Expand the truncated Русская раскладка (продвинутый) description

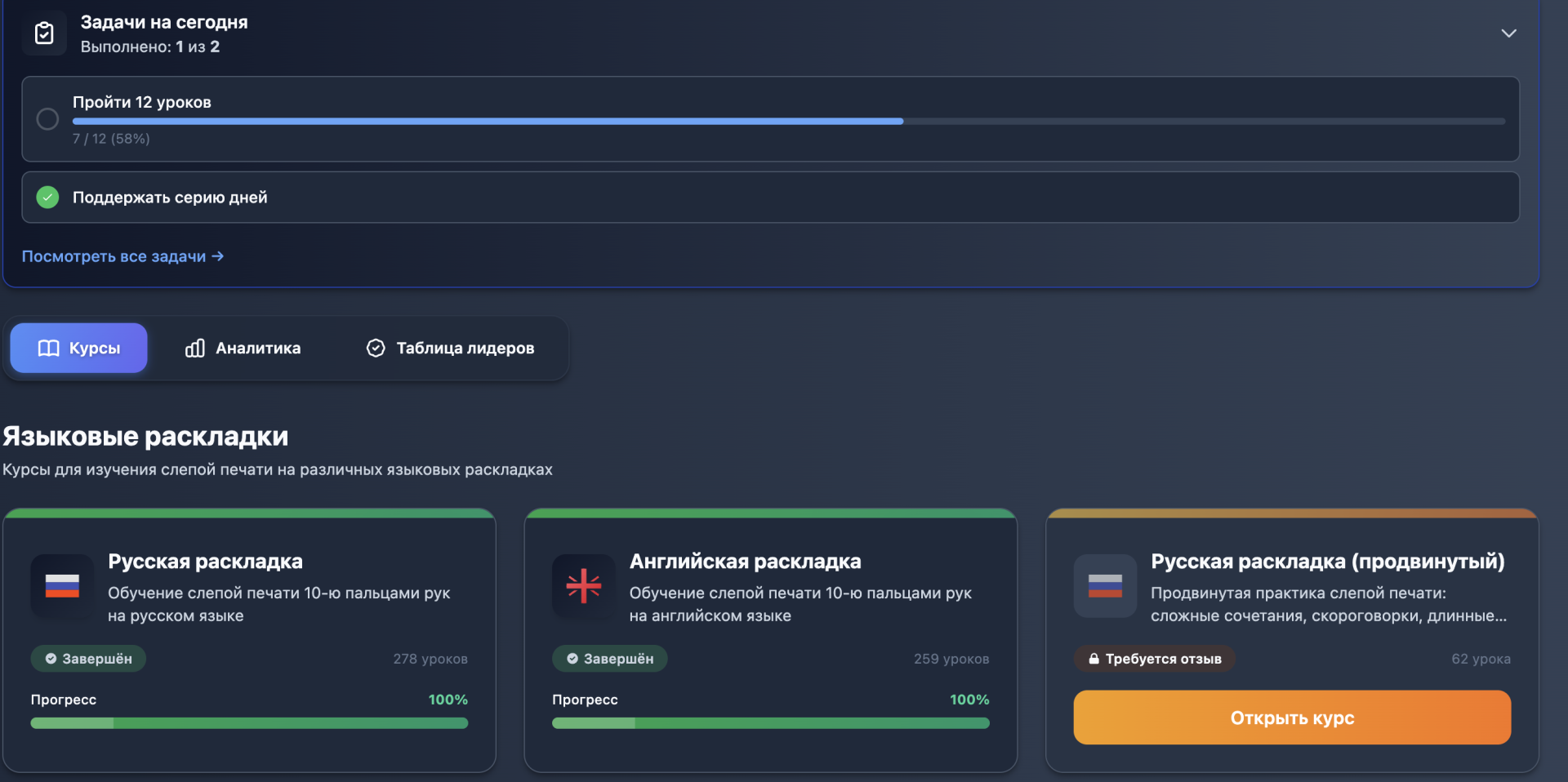[1328, 615]
